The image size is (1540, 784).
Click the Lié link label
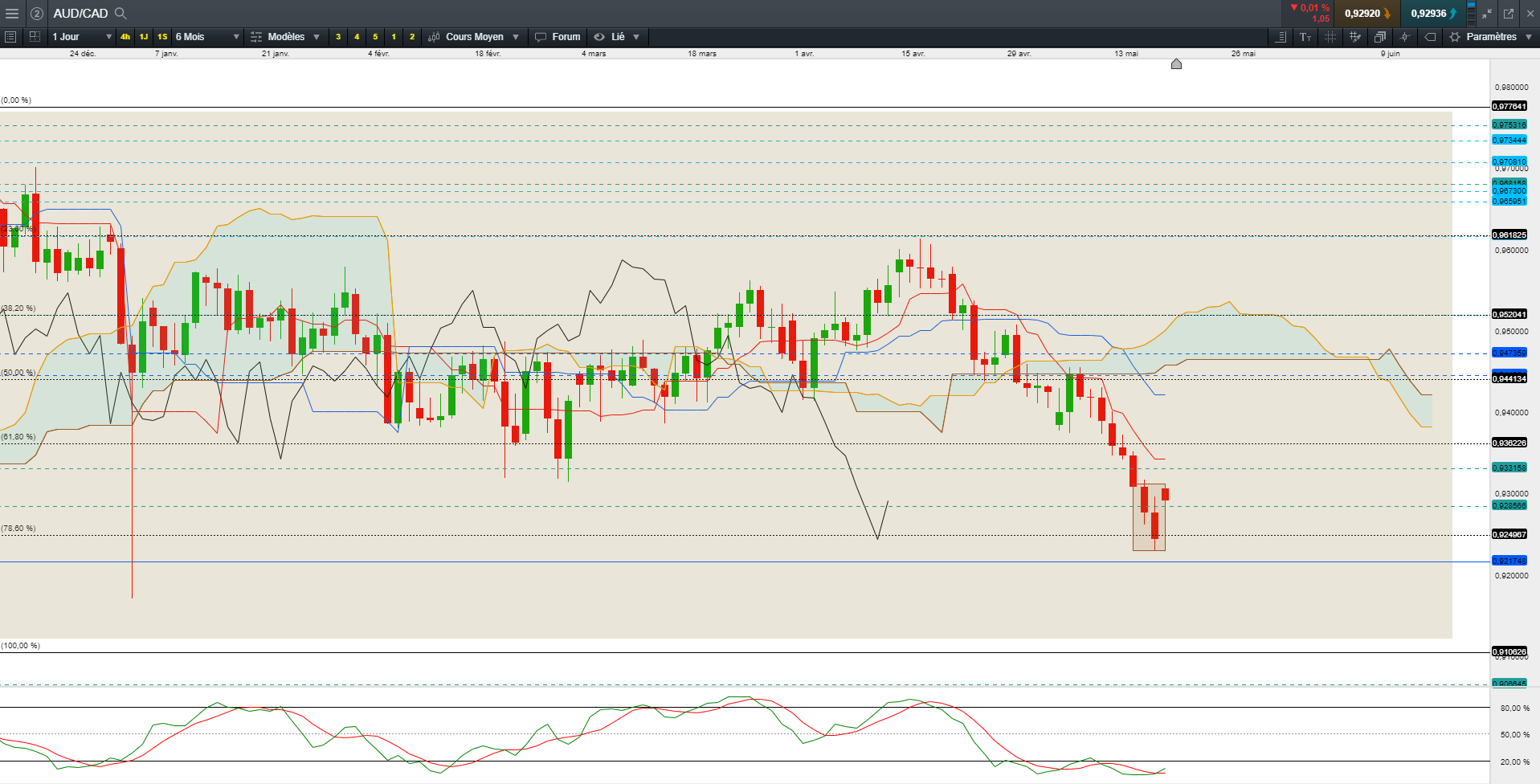[618, 37]
